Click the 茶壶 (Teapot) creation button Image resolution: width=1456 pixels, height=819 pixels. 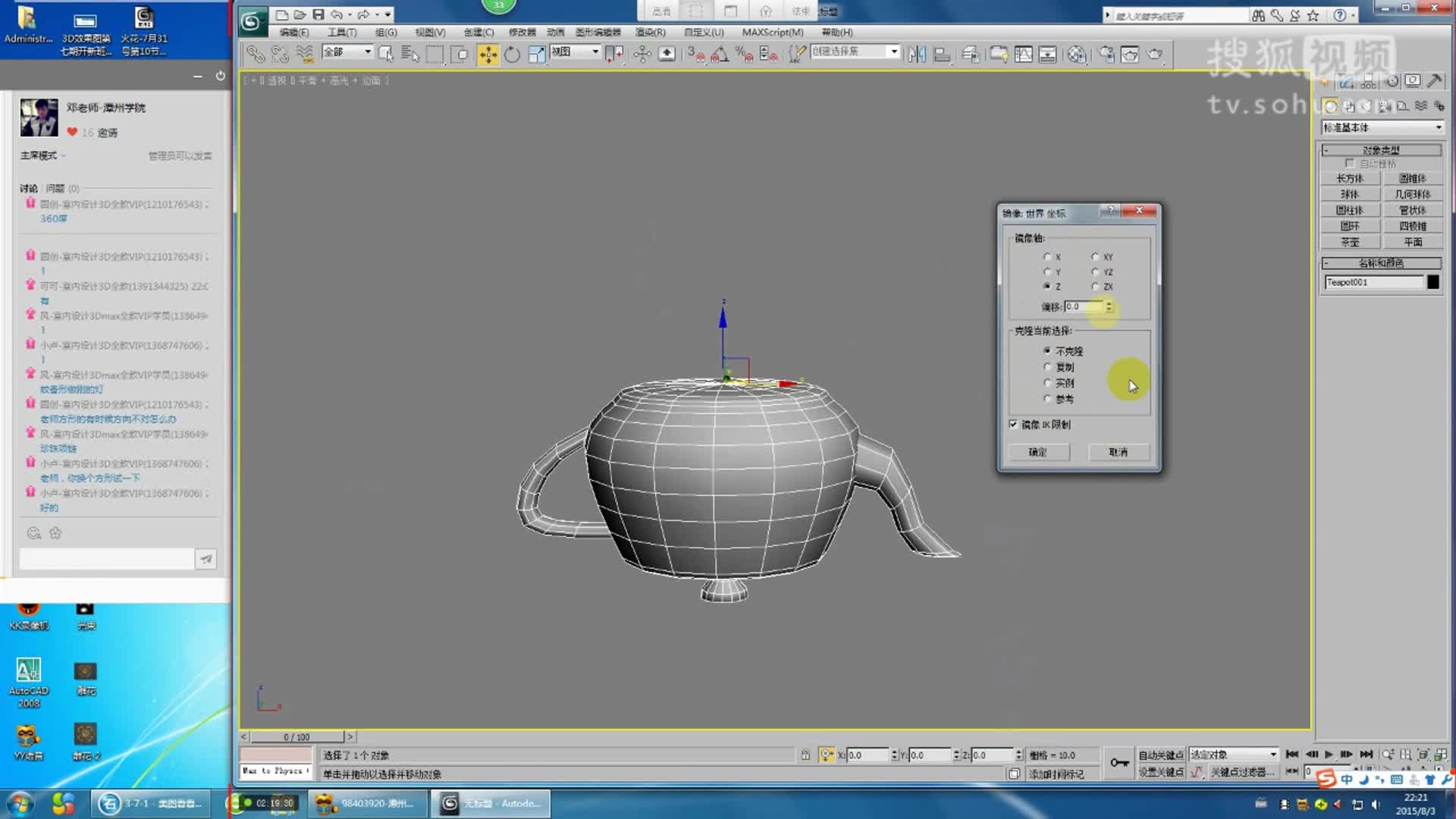coord(1351,242)
